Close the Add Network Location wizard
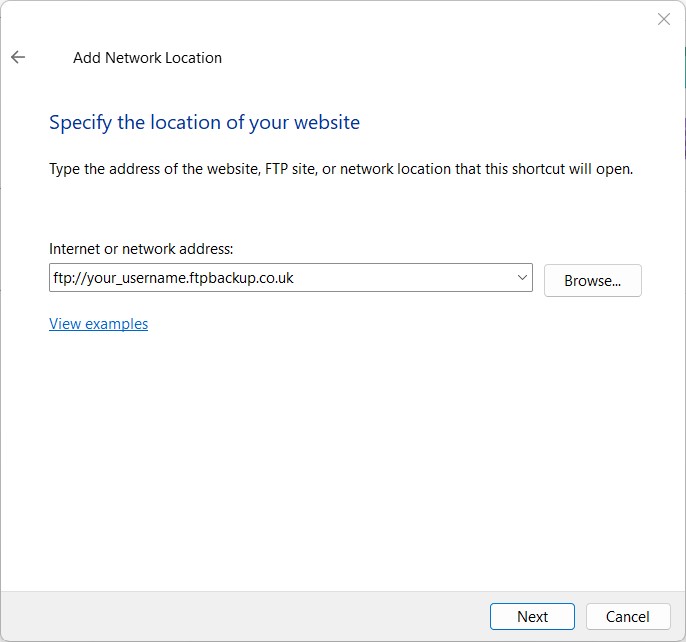686x642 pixels. point(664,19)
